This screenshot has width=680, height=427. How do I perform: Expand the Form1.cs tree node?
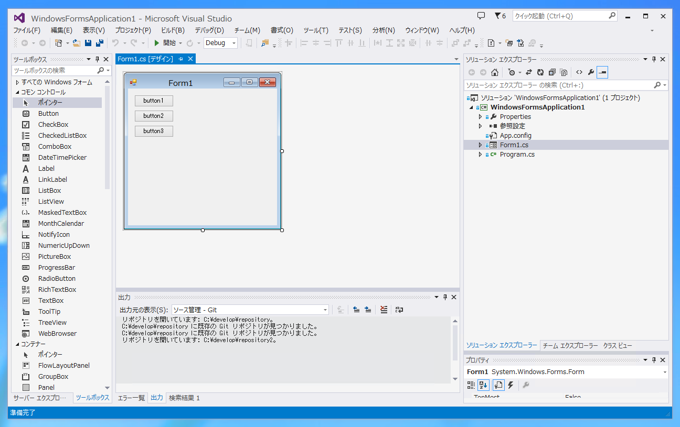tap(480, 145)
